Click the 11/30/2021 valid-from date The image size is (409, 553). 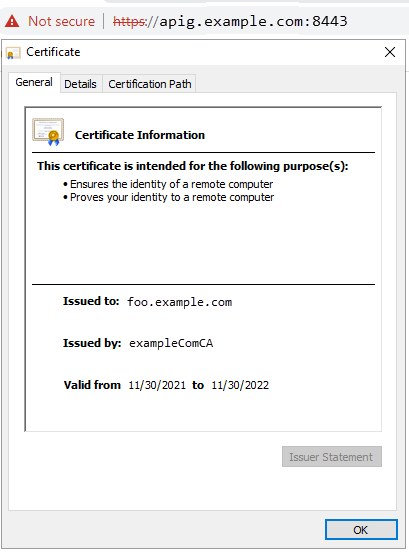pos(157,385)
